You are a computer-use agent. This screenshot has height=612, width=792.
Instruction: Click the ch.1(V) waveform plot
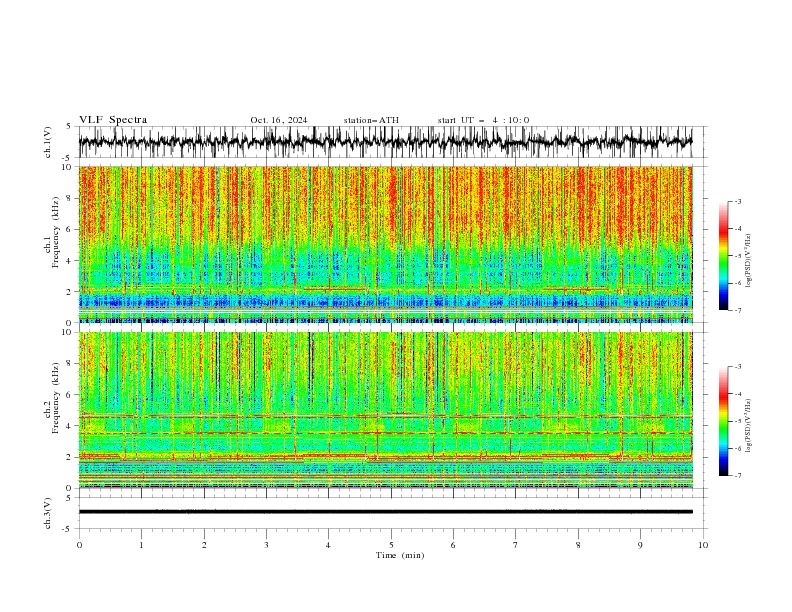coord(391,142)
